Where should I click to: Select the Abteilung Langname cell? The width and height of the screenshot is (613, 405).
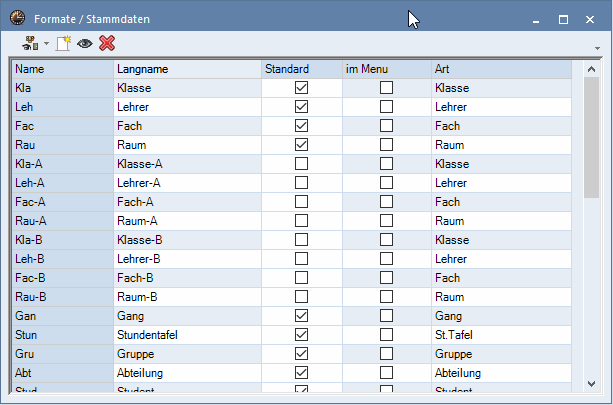187,373
